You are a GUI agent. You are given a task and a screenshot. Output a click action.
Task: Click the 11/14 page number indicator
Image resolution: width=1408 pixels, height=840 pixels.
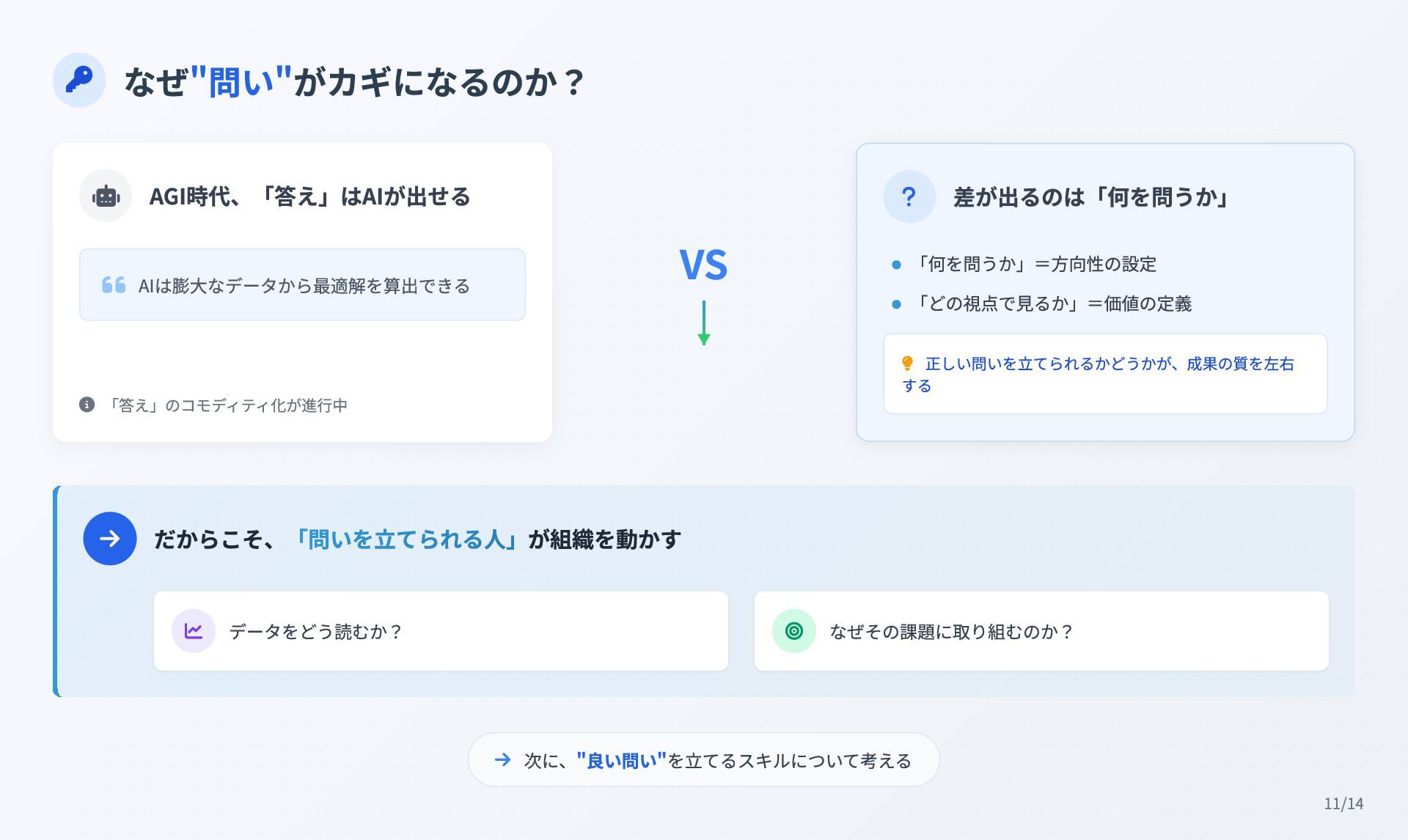click(x=1343, y=803)
